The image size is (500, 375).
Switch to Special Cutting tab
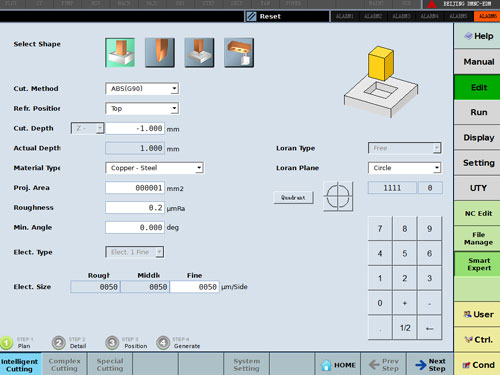(110, 365)
